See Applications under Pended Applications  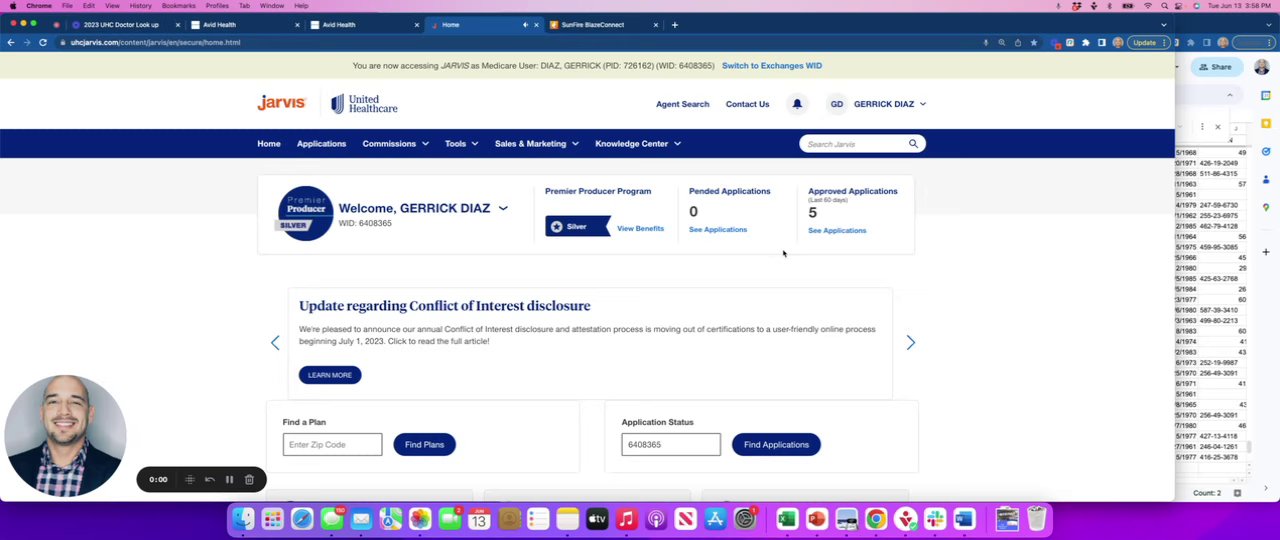(717, 230)
